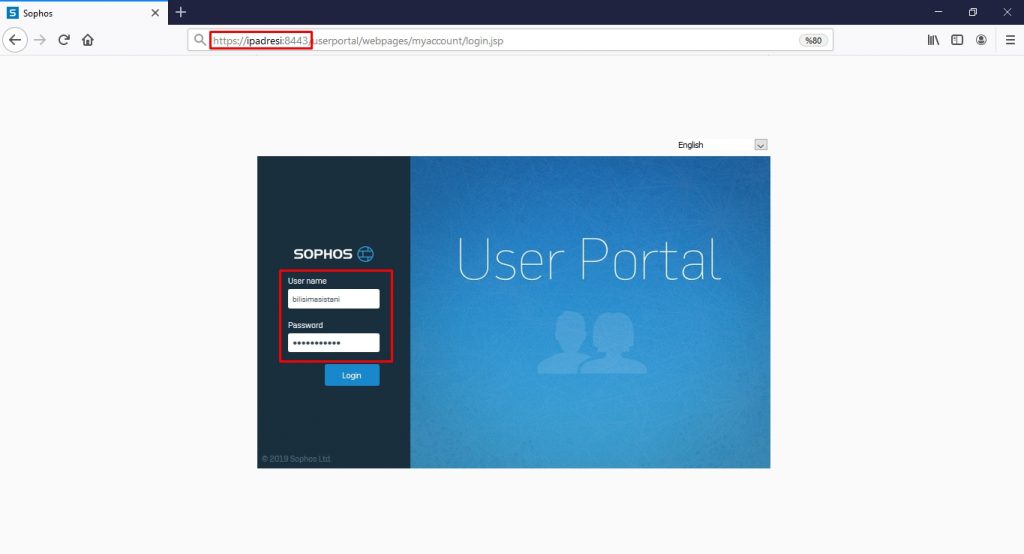
Task: Select the Sophos browser tab
Action: click(x=84, y=12)
